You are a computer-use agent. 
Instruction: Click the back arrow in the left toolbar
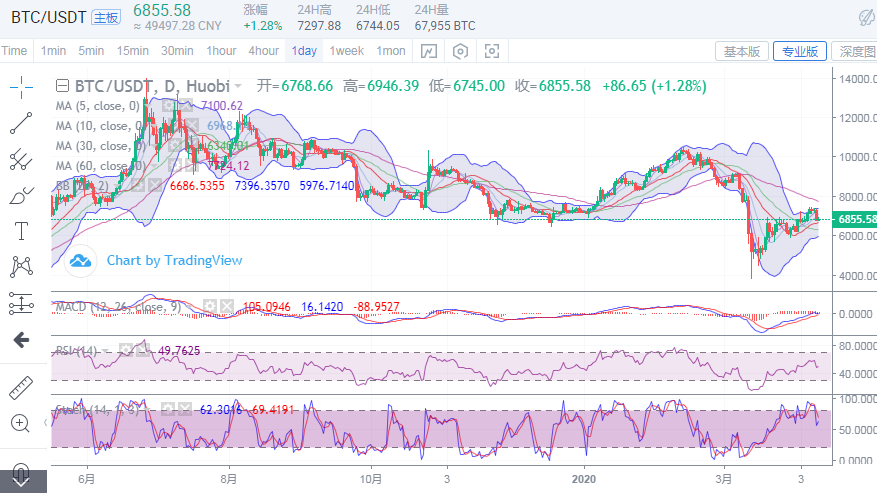(21, 340)
